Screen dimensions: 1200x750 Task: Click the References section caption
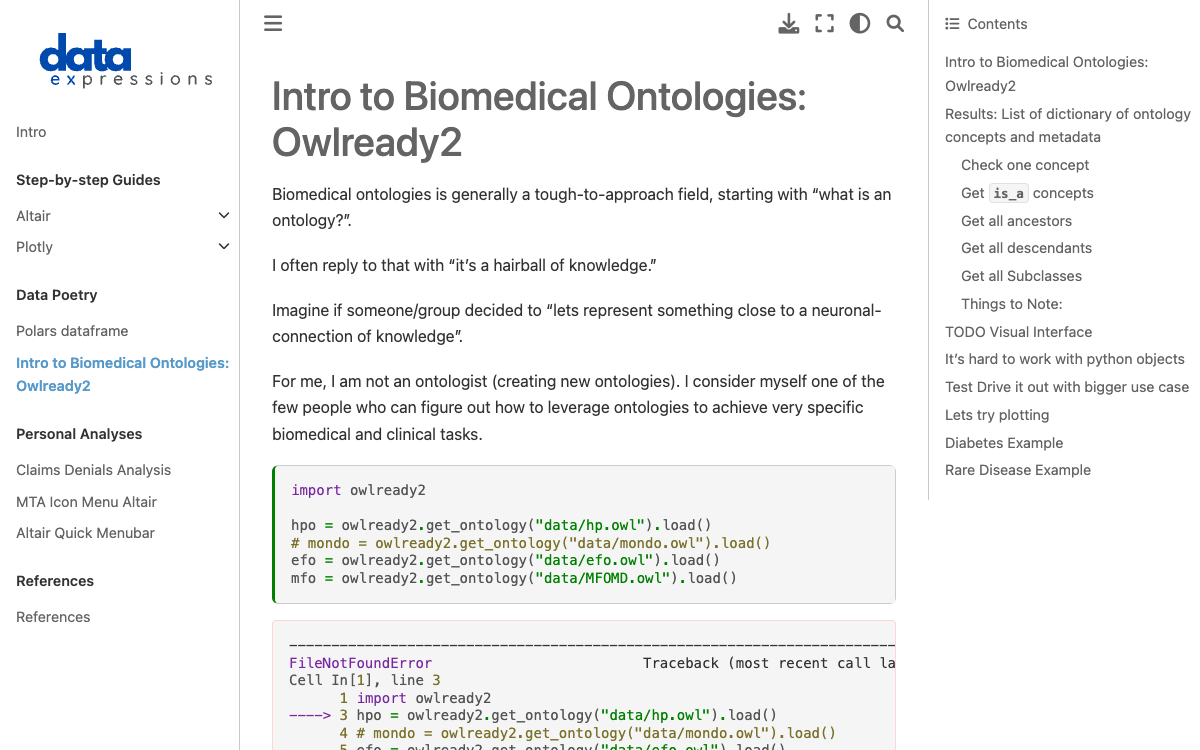point(55,581)
